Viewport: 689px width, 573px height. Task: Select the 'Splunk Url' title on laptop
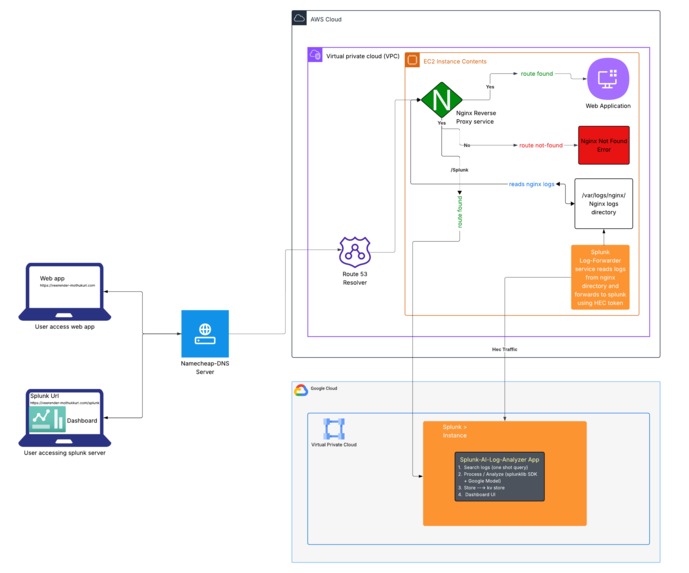(x=44, y=396)
